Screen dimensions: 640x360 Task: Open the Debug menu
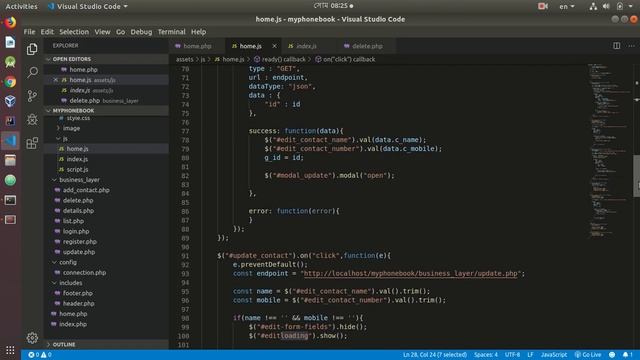[141, 32]
